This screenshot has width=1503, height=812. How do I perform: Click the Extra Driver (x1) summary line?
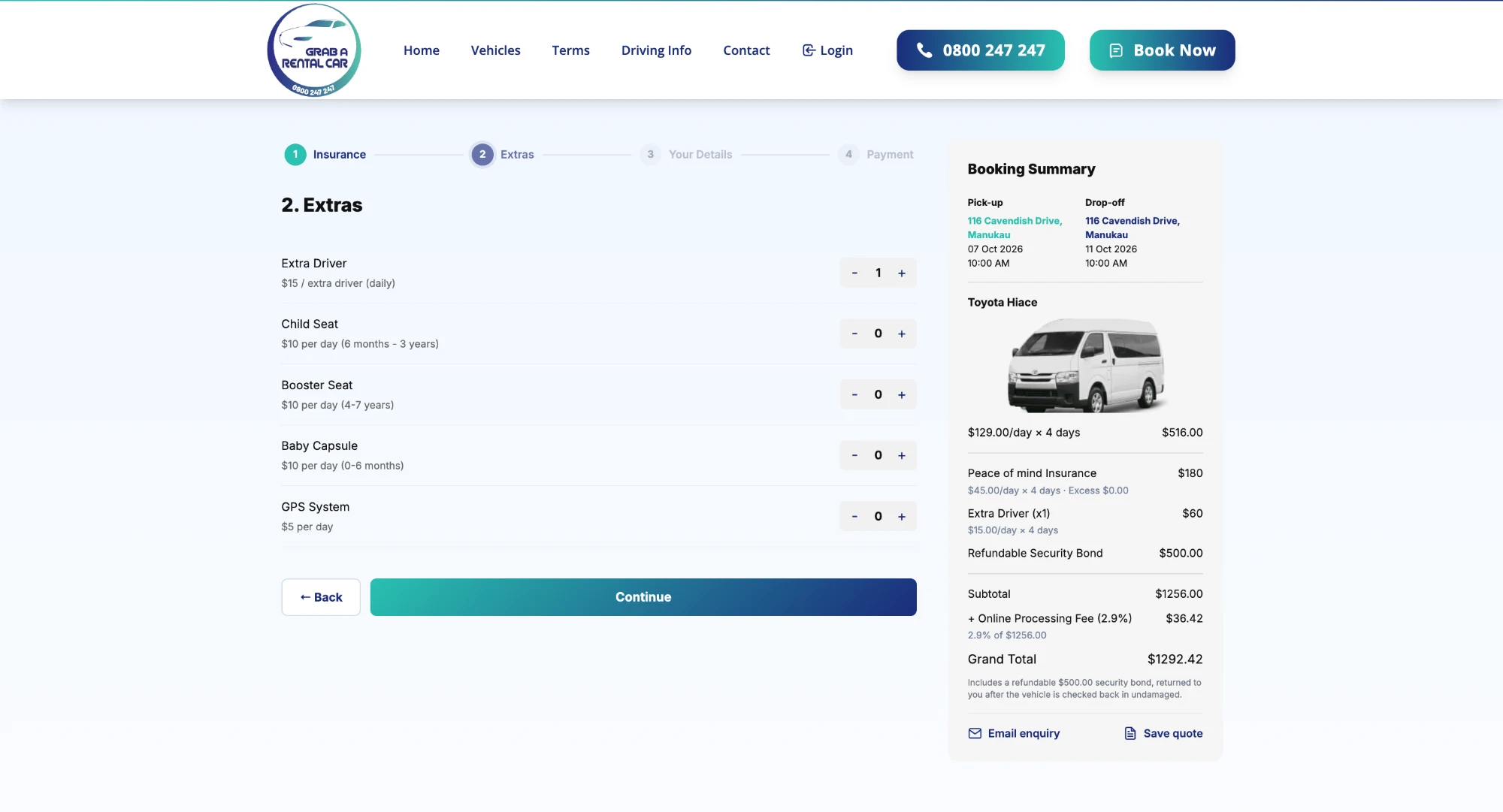pyautogui.click(x=1085, y=521)
